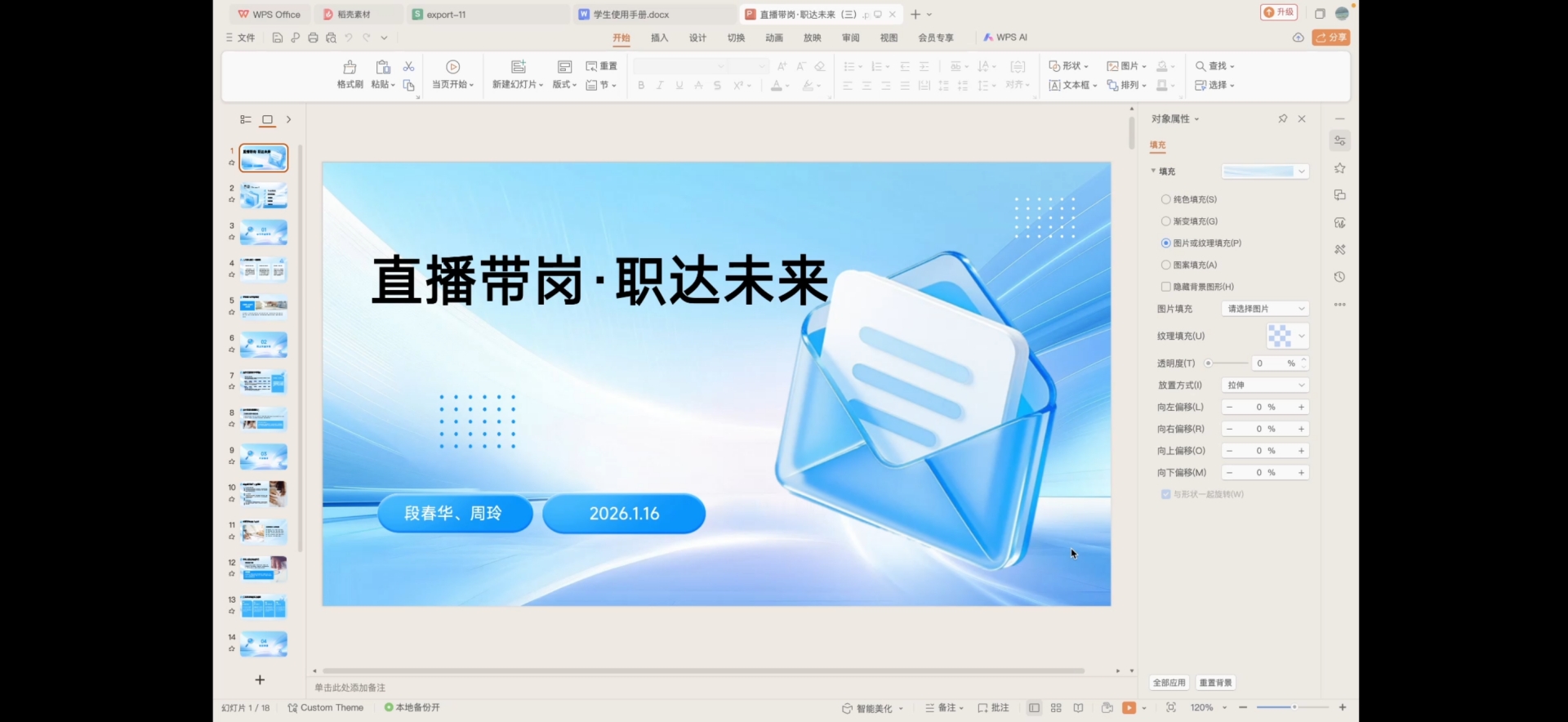Pin the object properties panel
The width and height of the screenshot is (1568, 722).
pos(1282,119)
